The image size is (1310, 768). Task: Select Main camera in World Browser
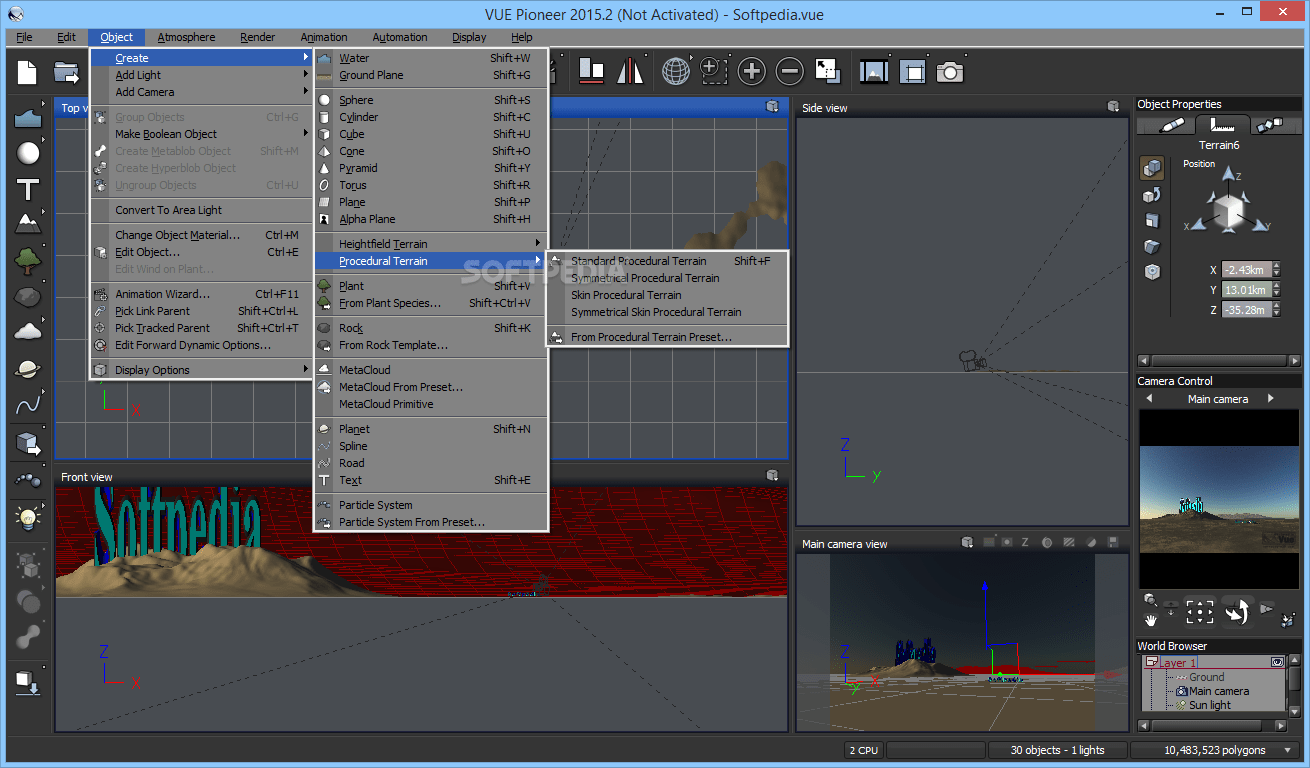tap(1218, 691)
